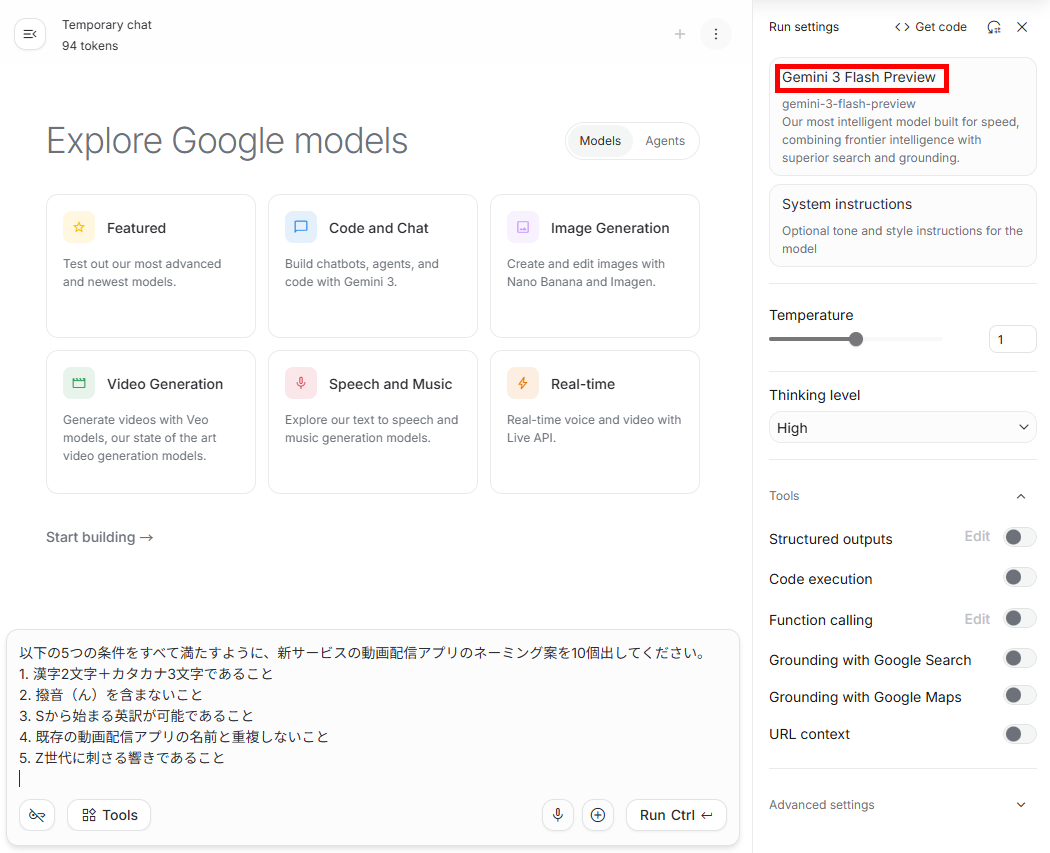Switch to the Agents tab
Screen dimensions: 1050x853
coord(665,141)
